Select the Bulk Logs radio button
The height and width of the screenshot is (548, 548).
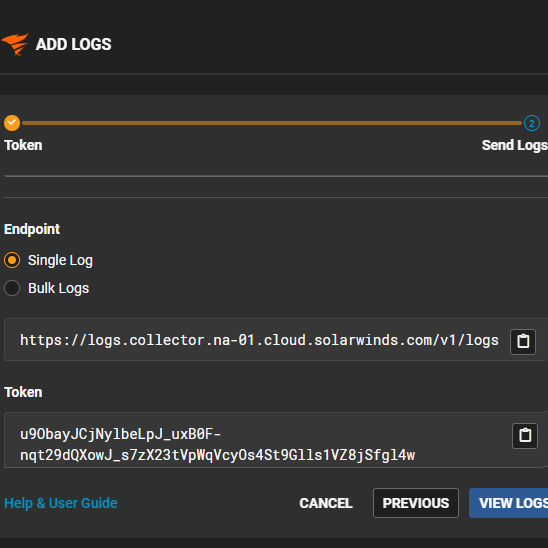(x=12, y=288)
